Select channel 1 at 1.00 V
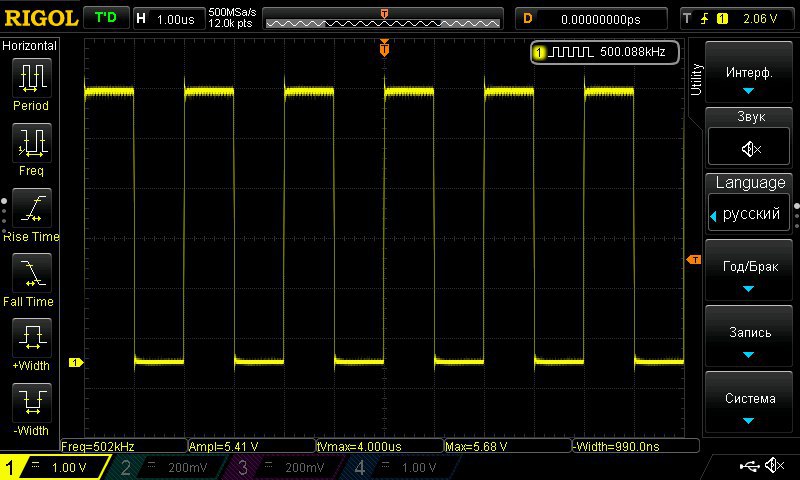Screen dimensions: 800x480 [55, 467]
